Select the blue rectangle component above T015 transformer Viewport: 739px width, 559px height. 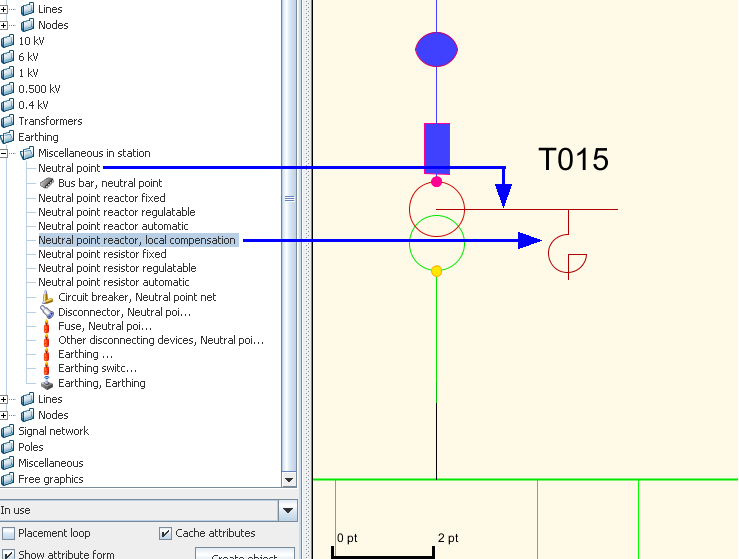(437, 148)
